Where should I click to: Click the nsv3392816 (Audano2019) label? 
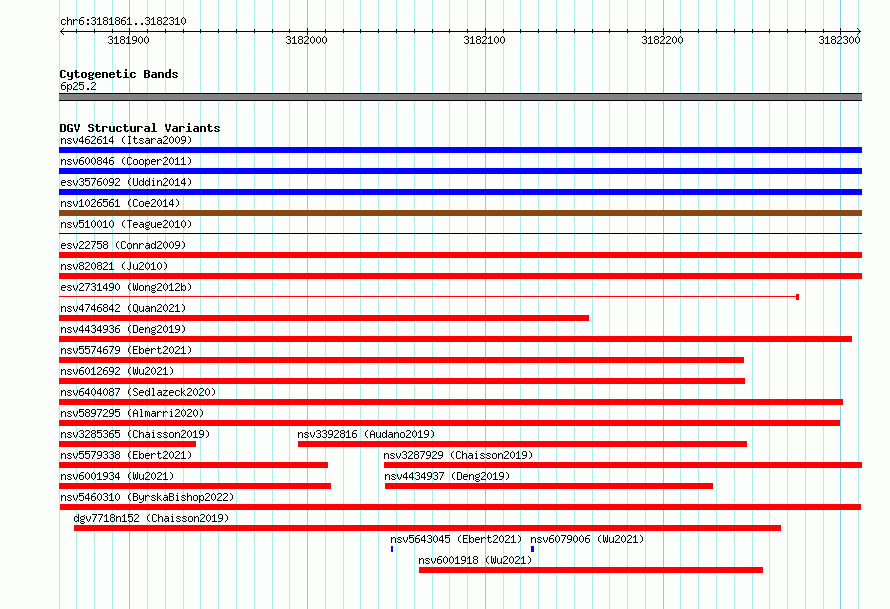pyautogui.click(x=366, y=434)
